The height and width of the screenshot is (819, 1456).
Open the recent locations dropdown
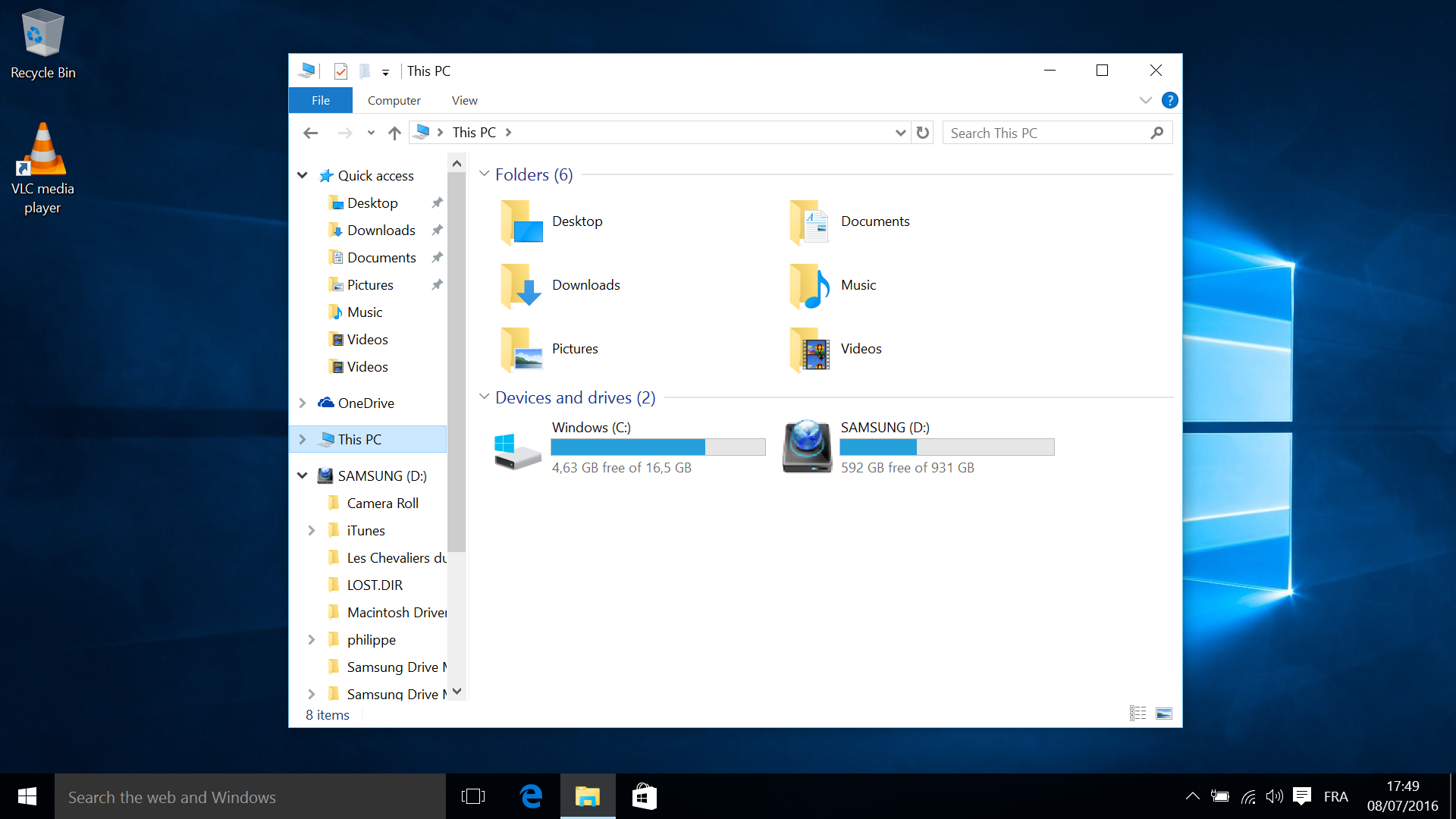371,133
